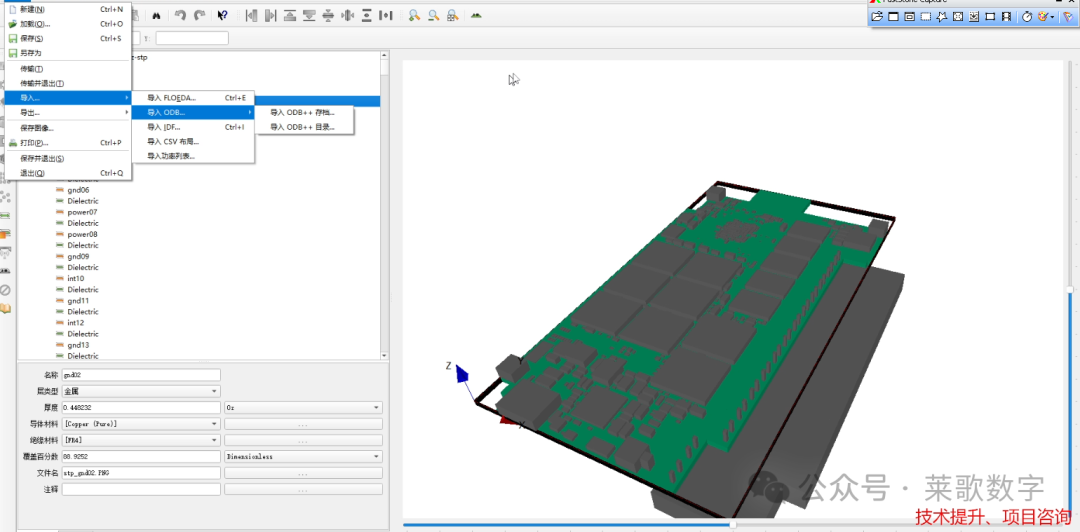The image size is (1080, 532).
Task: Click the screen recorder film icon in FastStone
Action: tap(1006, 17)
